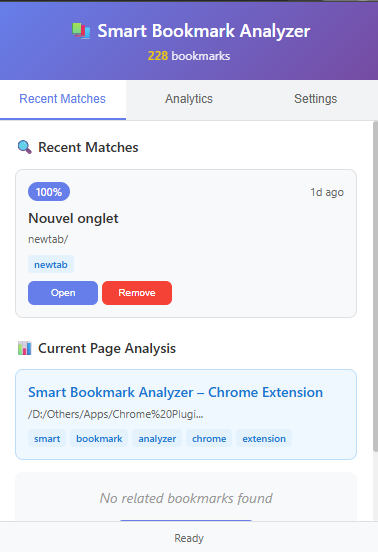Click the magnifier icon beside Recent Matches
This screenshot has height=552, width=378.
point(25,147)
